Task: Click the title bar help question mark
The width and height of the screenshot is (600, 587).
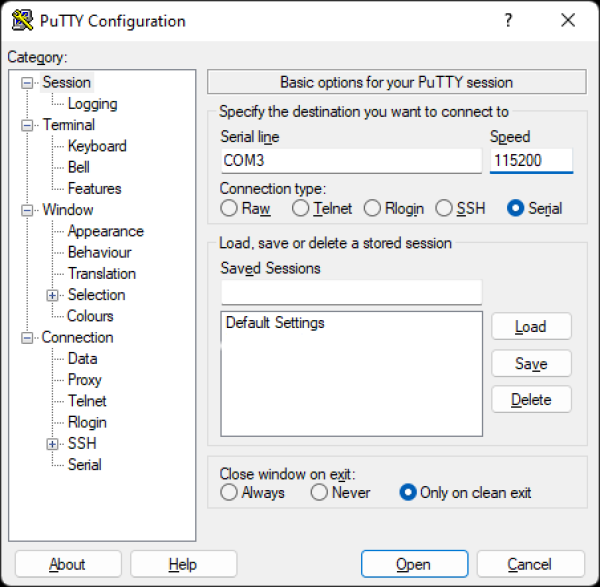Action: (x=508, y=21)
